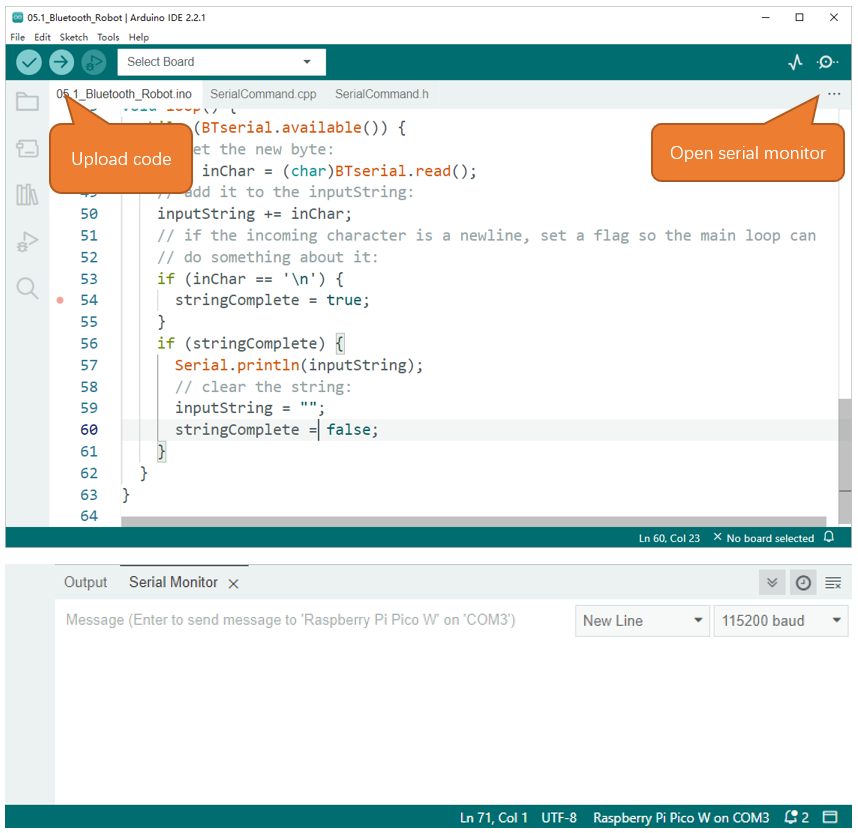Click the tab bar three-dots more icon
Image resolution: width=858 pixels, height=833 pixels.
[x=834, y=94]
